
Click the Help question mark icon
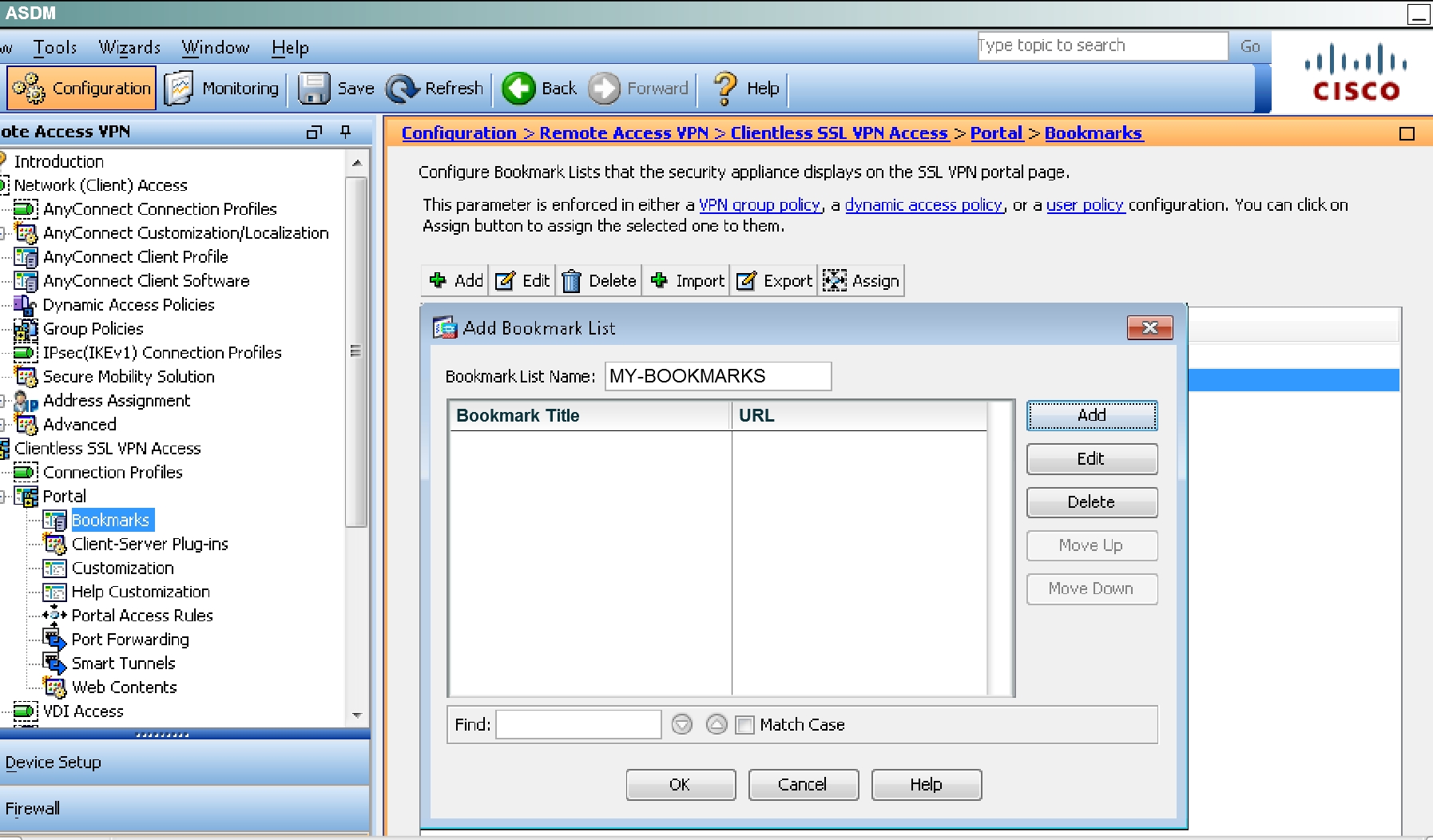pyautogui.click(x=724, y=89)
